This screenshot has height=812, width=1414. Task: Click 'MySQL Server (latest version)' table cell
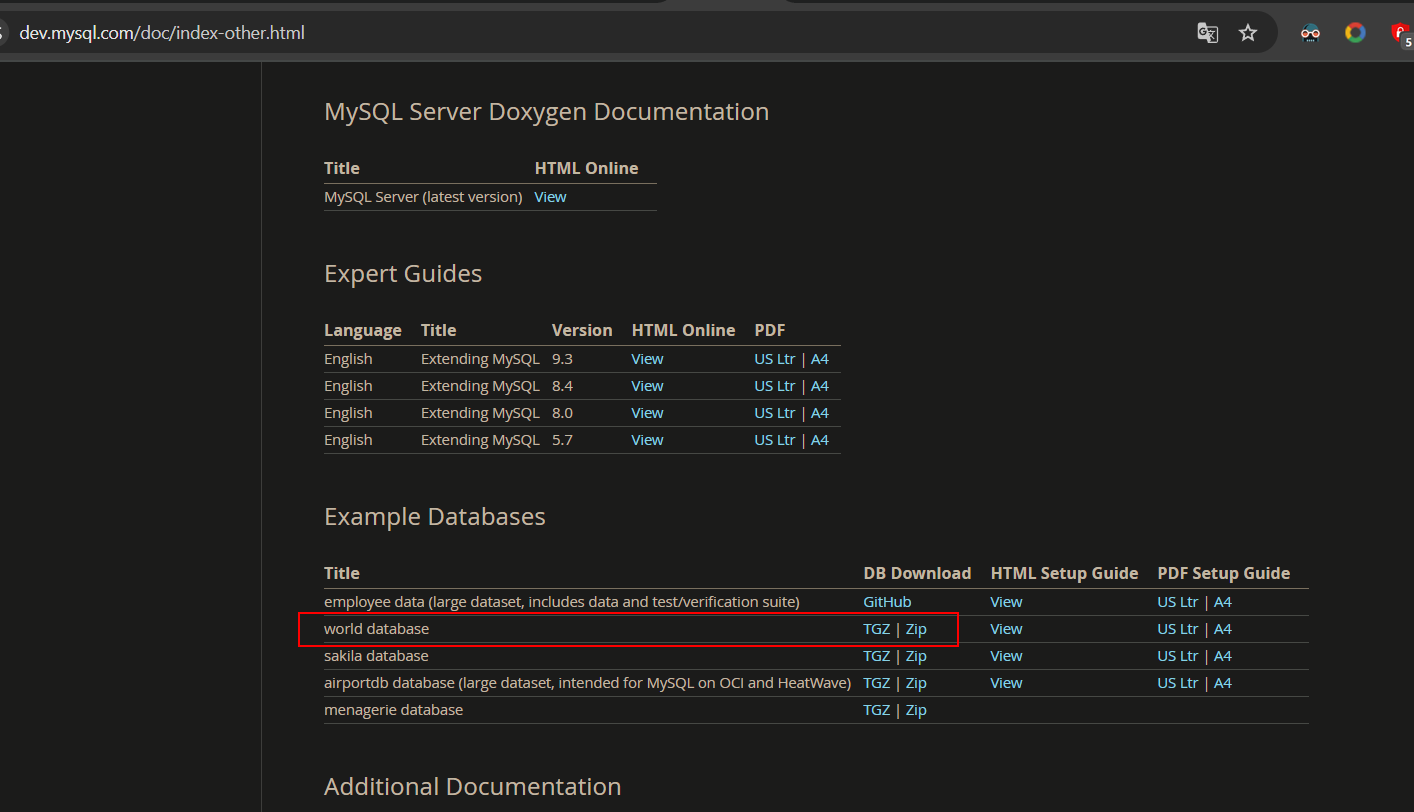[423, 197]
